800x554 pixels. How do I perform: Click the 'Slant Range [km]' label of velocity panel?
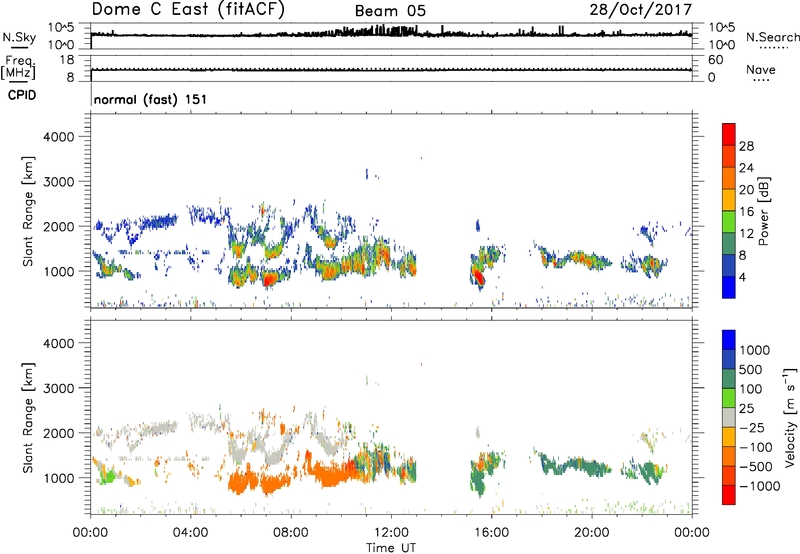tap(28, 417)
